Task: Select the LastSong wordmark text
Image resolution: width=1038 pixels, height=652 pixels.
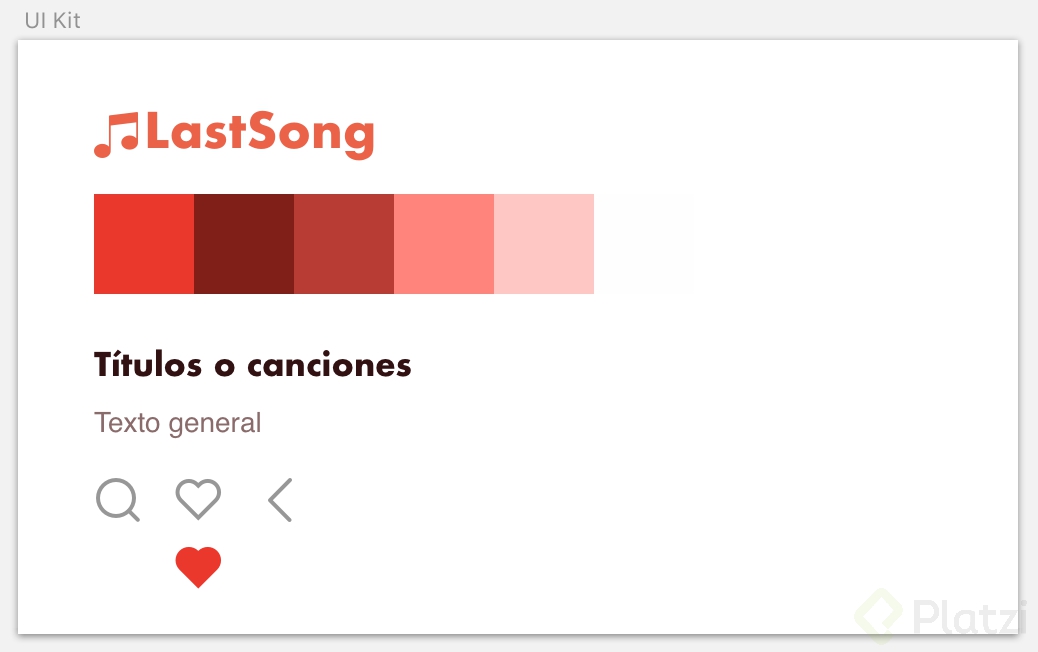Action: click(x=260, y=134)
